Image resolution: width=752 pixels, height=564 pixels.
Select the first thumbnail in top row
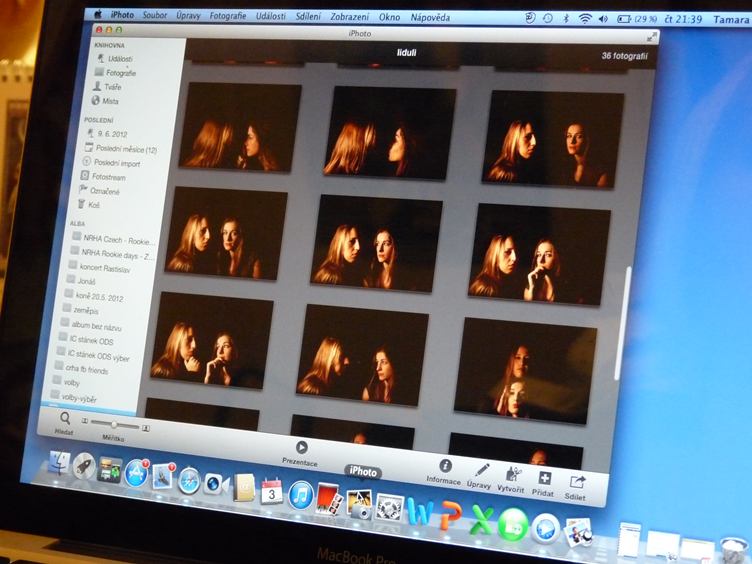[238, 127]
